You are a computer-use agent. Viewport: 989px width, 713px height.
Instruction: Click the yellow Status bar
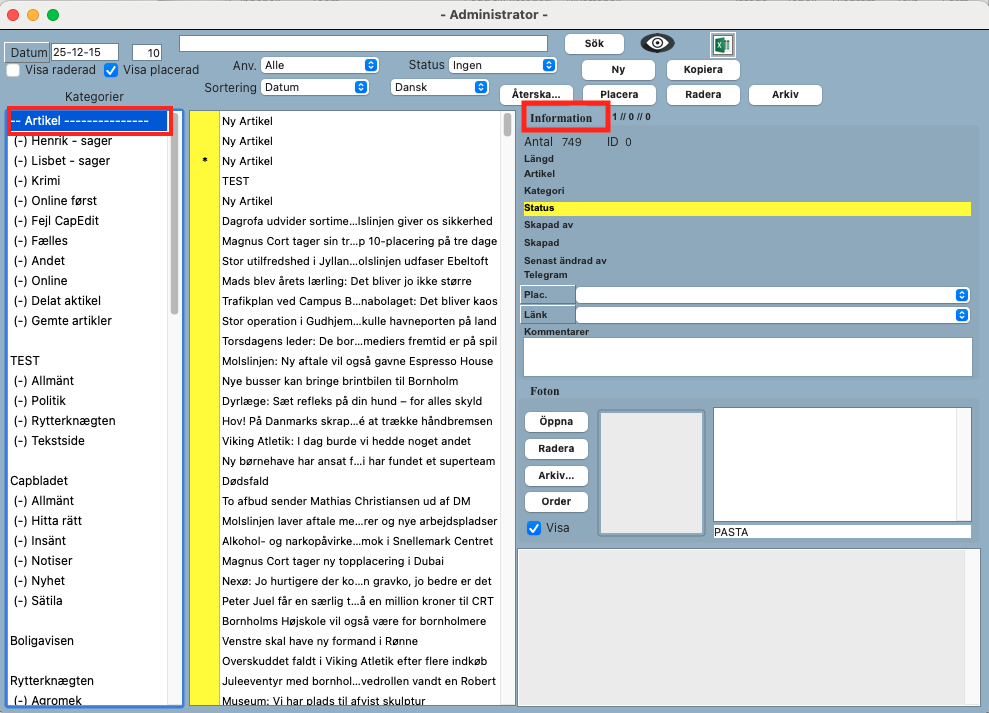746,208
